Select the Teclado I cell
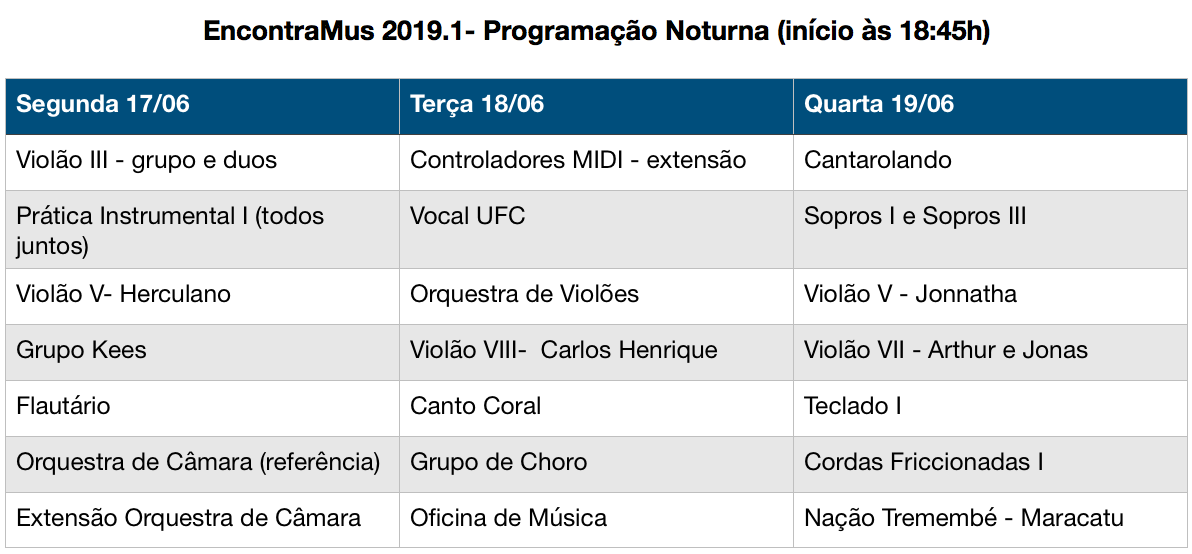This screenshot has height=554, width=1192. [990, 408]
